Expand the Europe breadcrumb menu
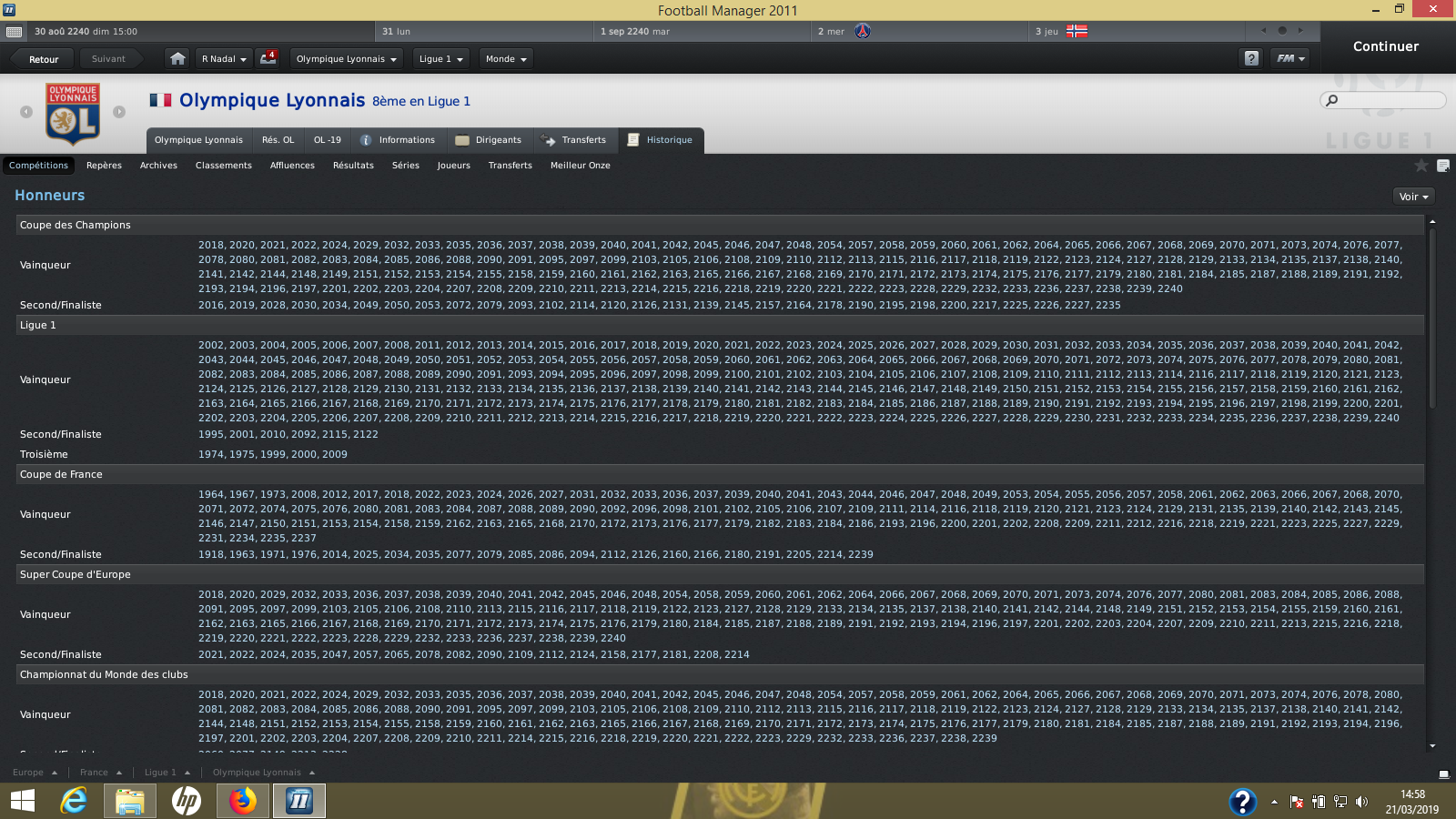Image resolution: width=1456 pixels, height=819 pixels. (35, 773)
